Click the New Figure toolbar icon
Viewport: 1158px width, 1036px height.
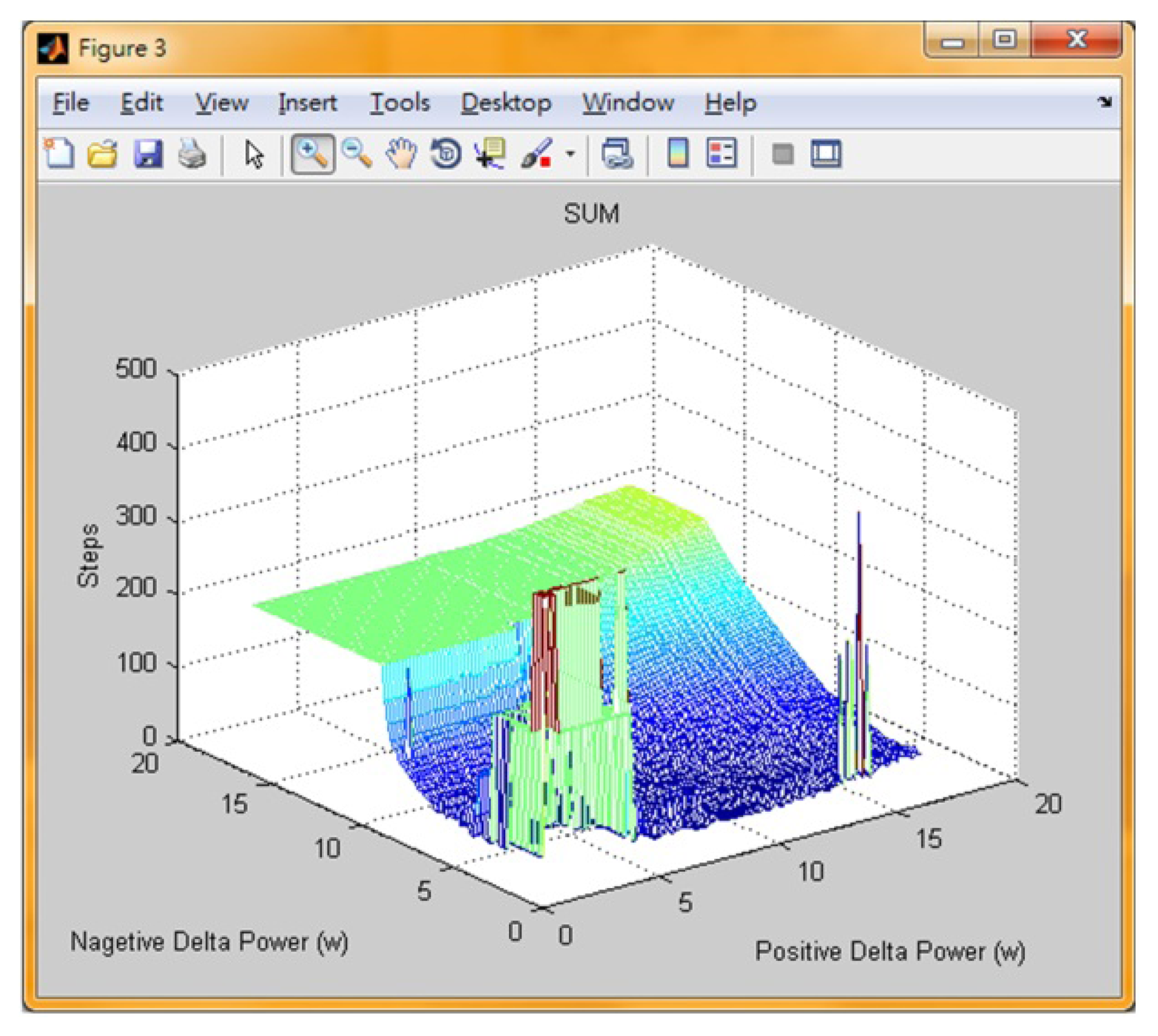[59, 154]
